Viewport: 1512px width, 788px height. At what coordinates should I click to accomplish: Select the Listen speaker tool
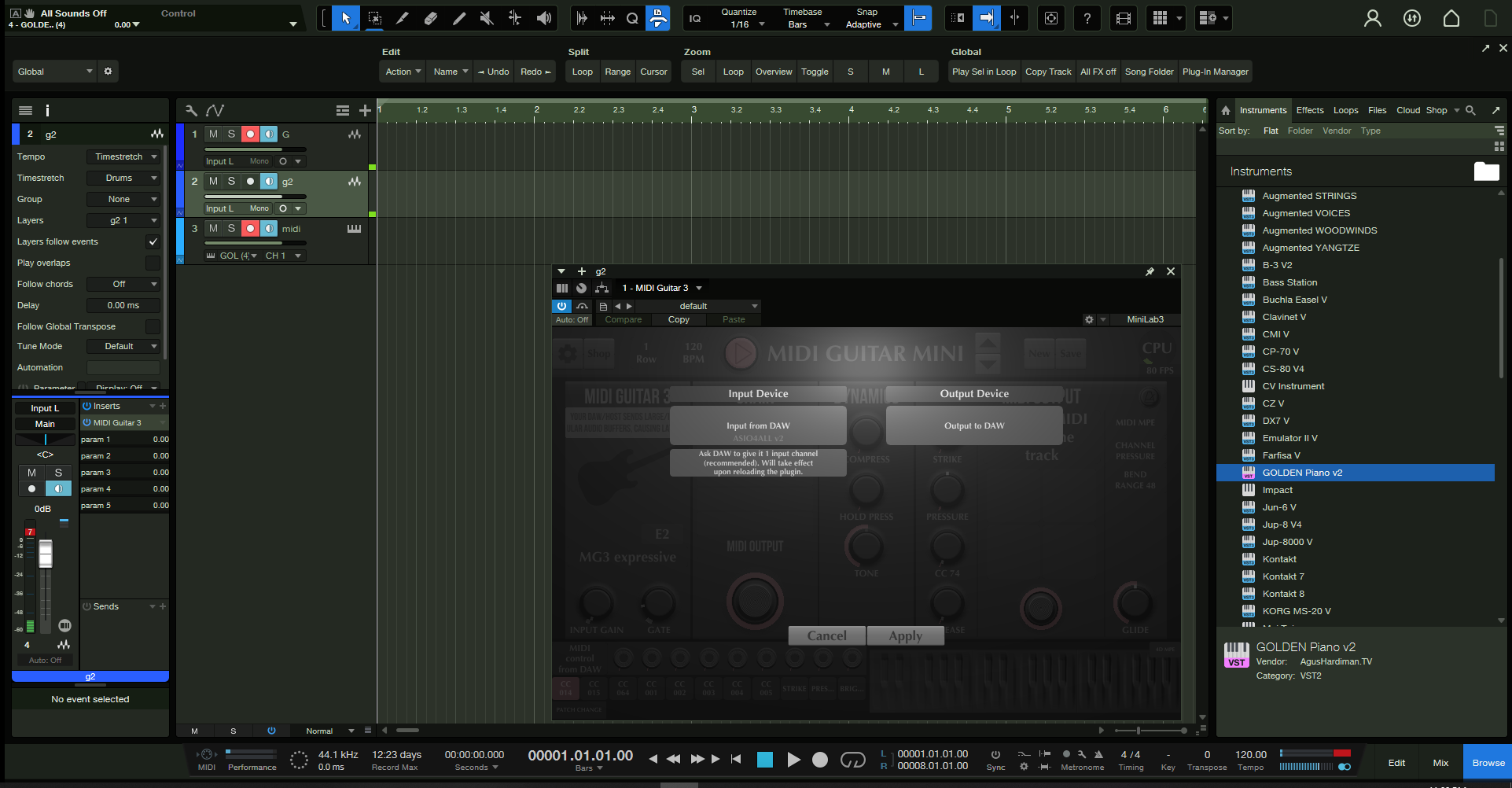[x=543, y=18]
